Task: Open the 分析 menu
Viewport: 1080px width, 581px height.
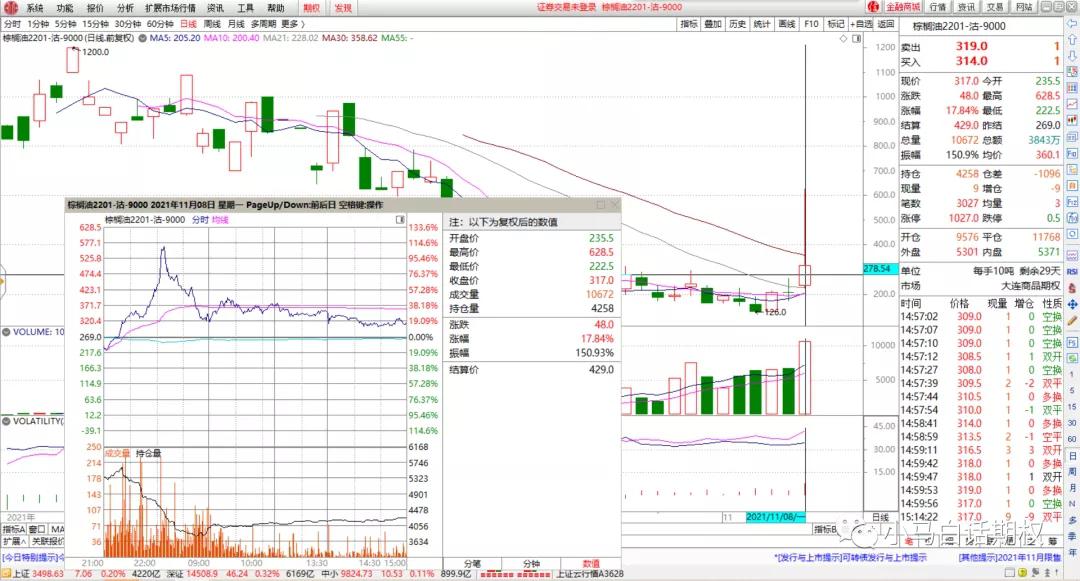Action: (125, 7)
